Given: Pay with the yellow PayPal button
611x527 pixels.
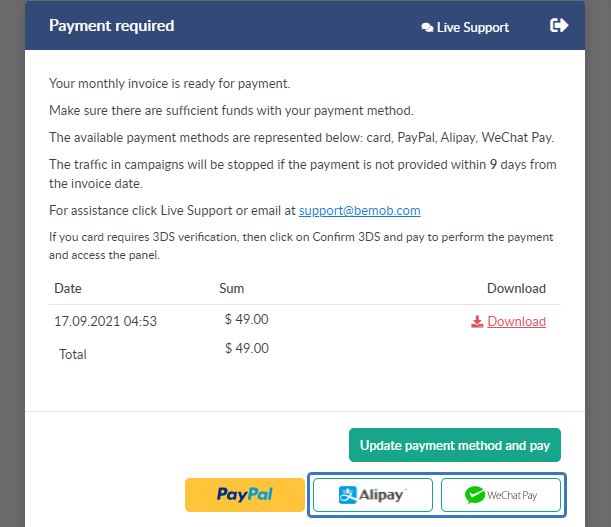Looking at the screenshot, I should 245,495.
